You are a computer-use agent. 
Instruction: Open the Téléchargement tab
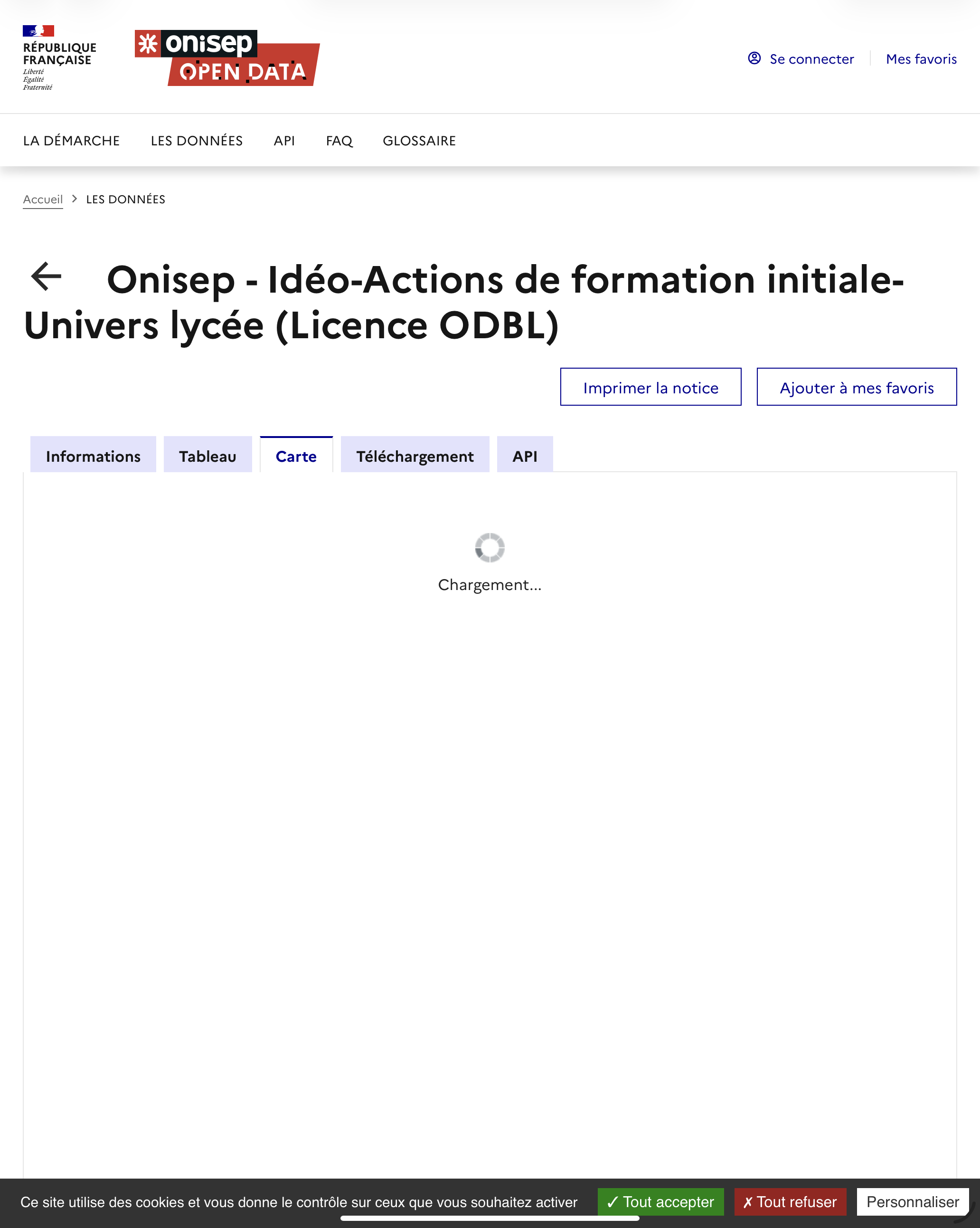[414, 456]
